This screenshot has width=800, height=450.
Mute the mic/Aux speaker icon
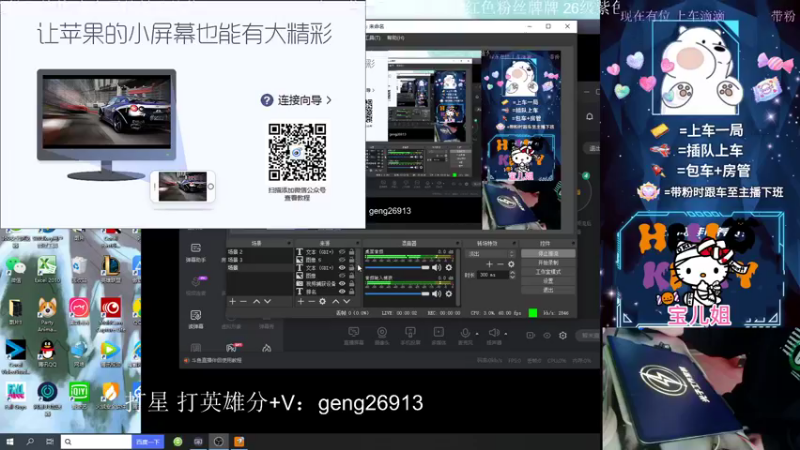437,293
